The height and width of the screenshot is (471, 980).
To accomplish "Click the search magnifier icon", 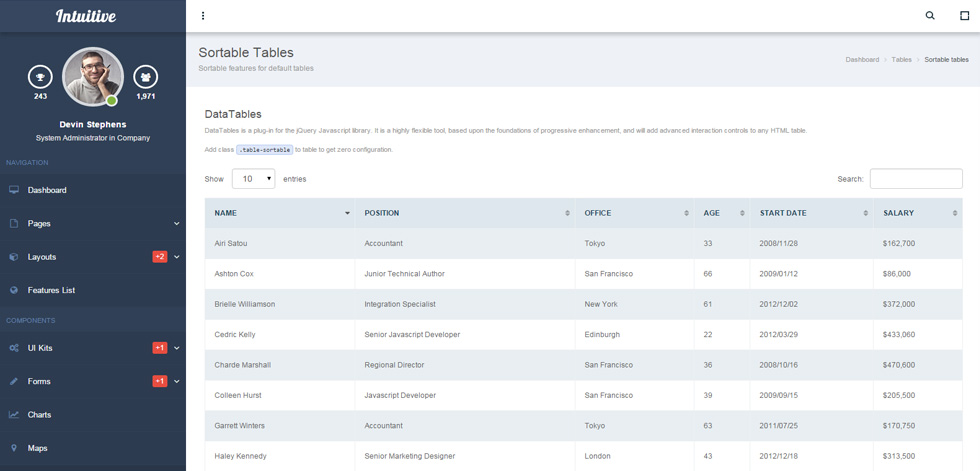I will pyautogui.click(x=930, y=16).
